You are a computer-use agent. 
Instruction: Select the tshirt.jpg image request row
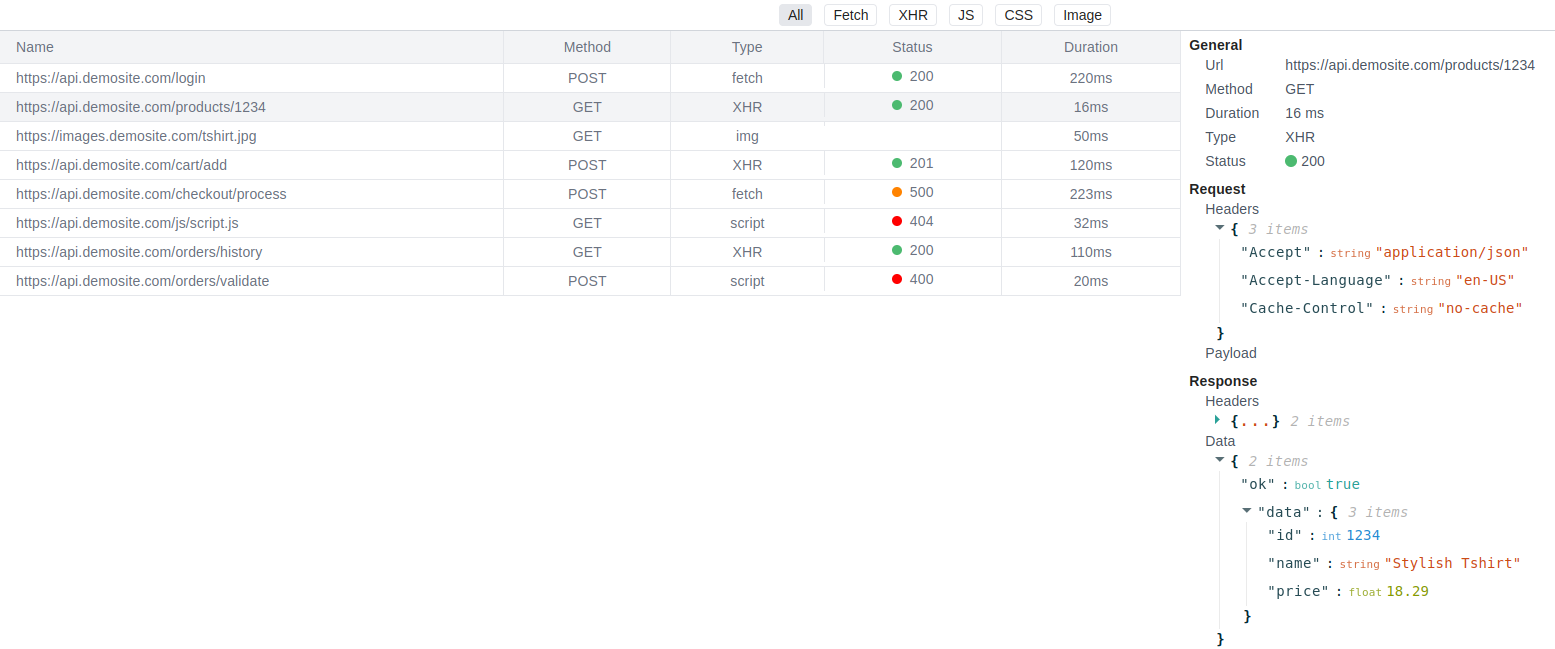136,136
